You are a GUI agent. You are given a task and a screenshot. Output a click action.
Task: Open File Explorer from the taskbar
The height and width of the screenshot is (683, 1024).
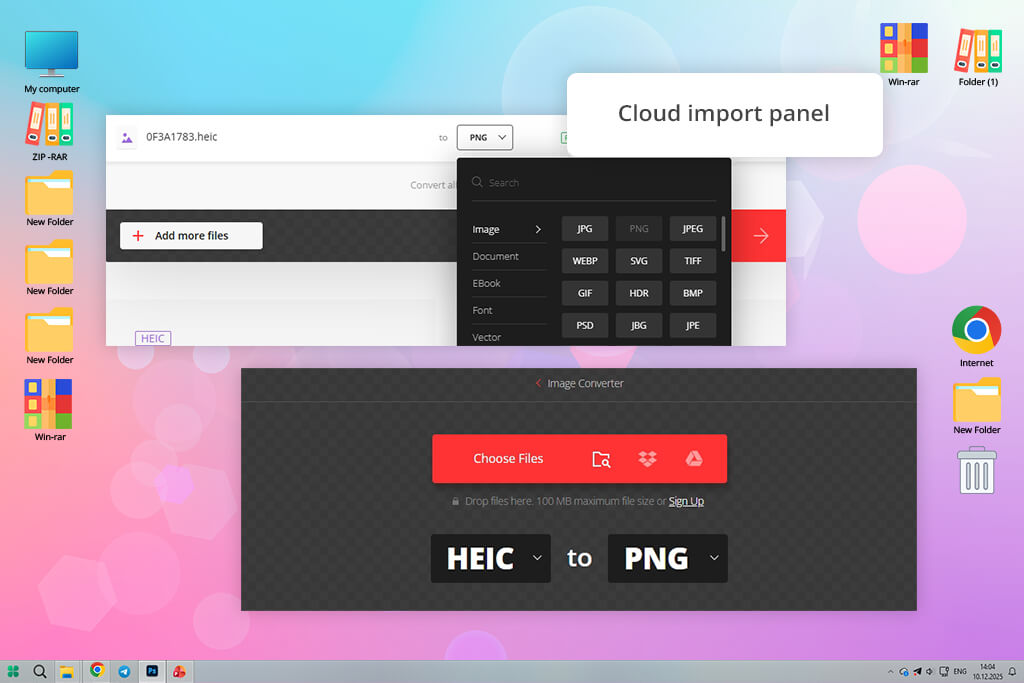(x=67, y=672)
